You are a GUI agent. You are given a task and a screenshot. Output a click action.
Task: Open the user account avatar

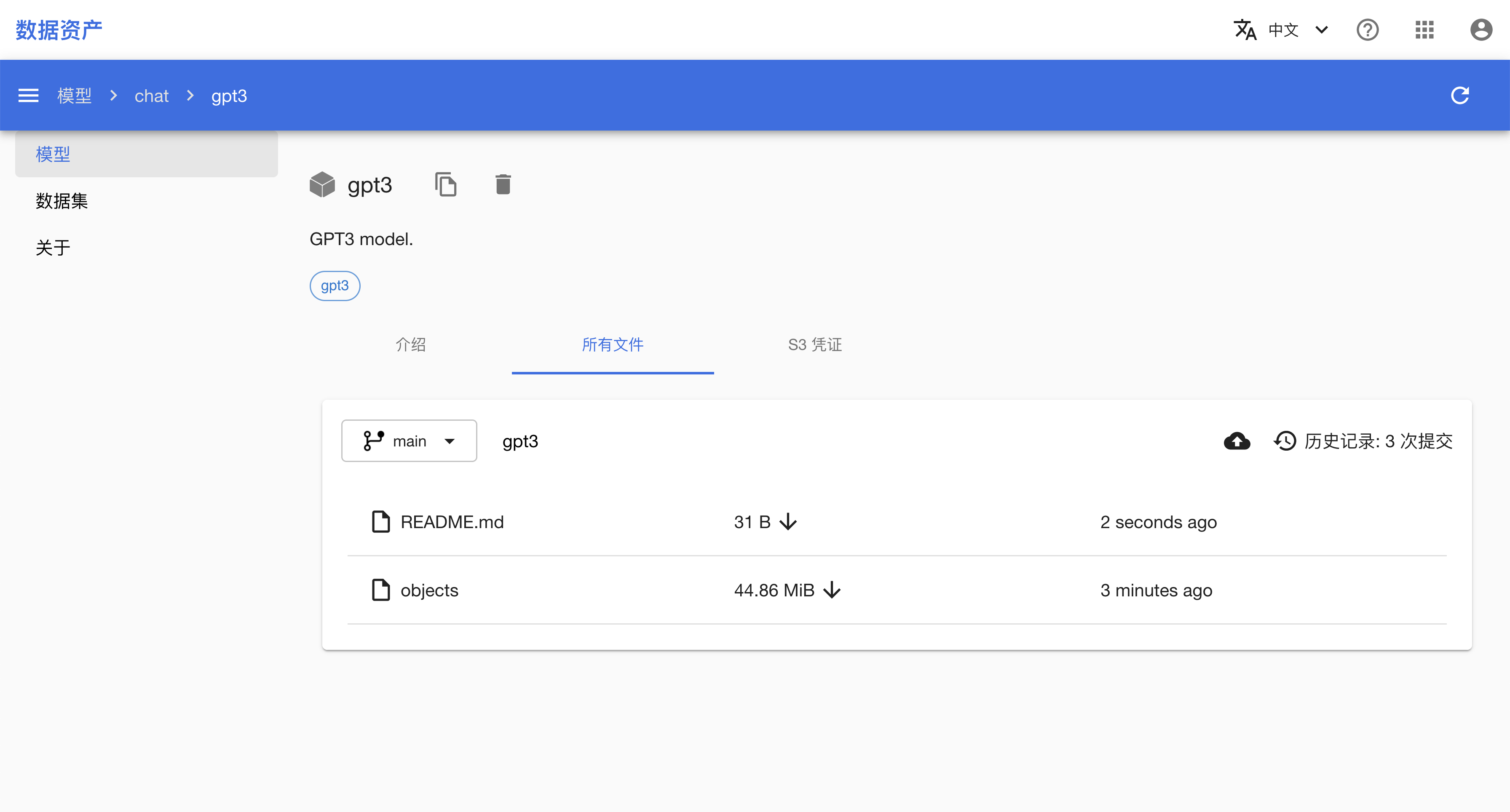(x=1481, y=30)
